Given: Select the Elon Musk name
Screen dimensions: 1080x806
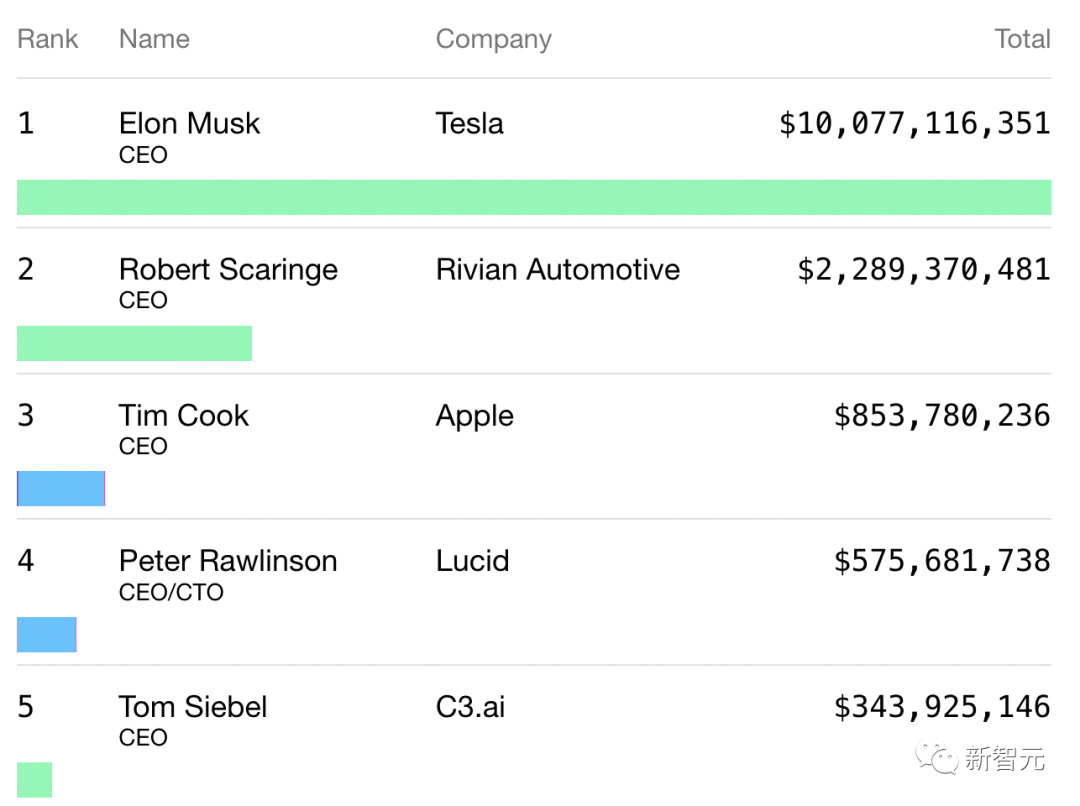Looking at the screenshot, I should pos(189,124).
